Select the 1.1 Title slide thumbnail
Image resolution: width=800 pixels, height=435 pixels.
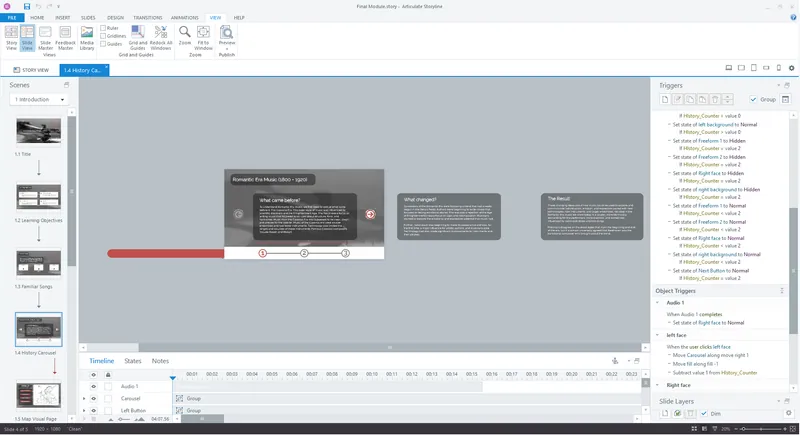click(38, 132)
